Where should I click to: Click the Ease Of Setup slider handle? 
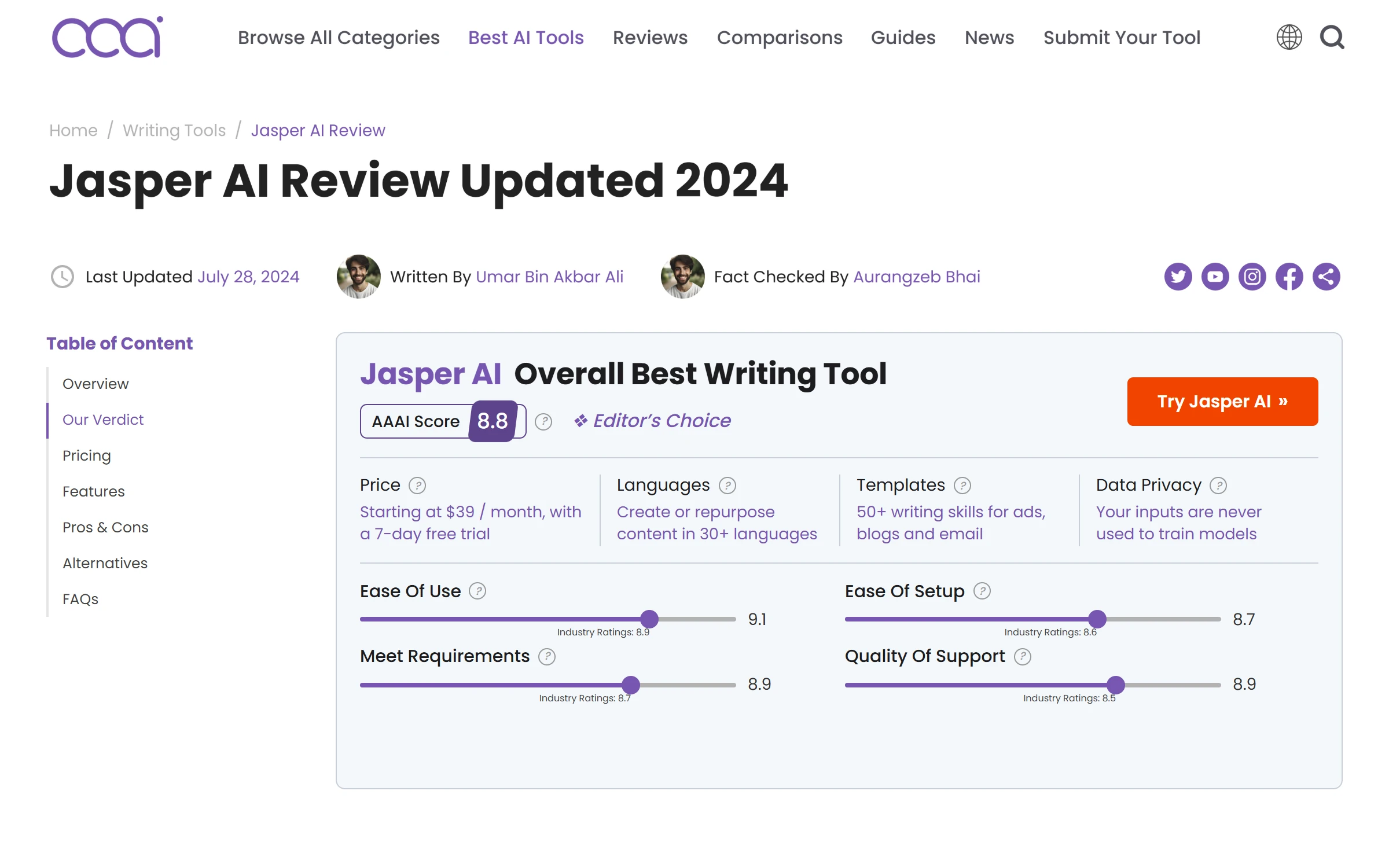(1097, 619)
